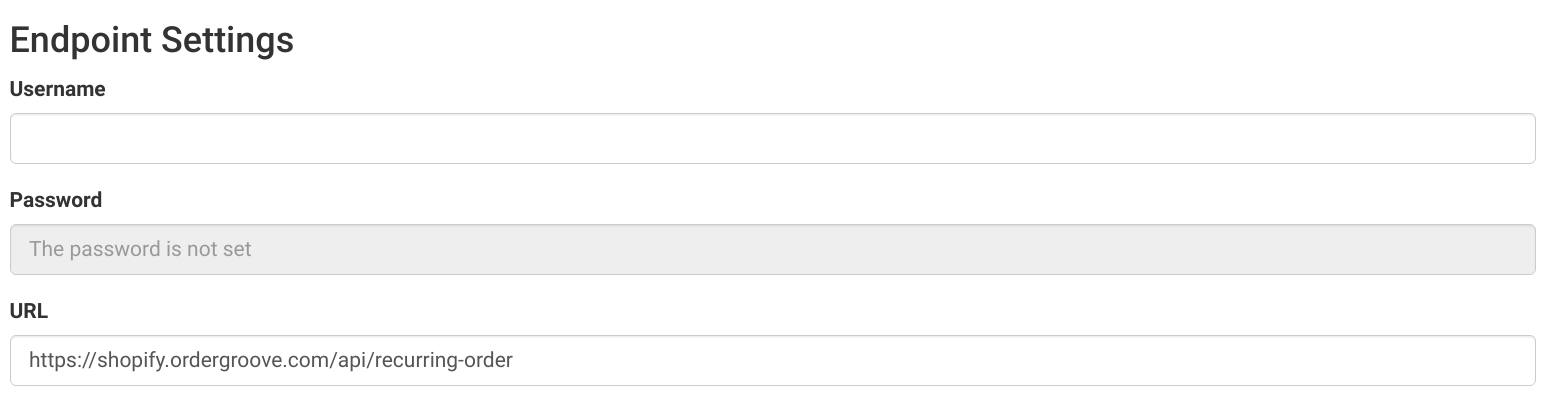
Task: Click blank space after the password placeholder
Action: [x=890, y=249]
